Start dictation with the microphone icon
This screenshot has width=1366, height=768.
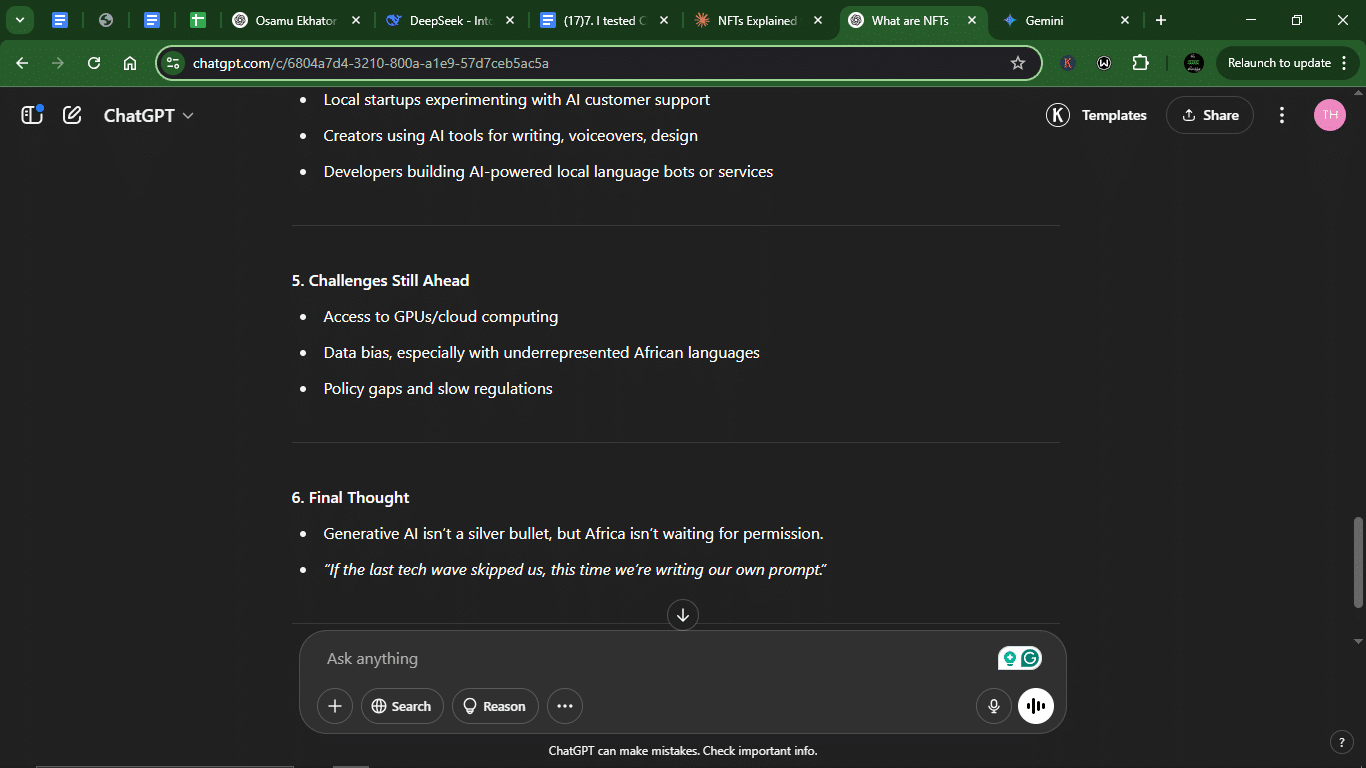coord(994,706)
